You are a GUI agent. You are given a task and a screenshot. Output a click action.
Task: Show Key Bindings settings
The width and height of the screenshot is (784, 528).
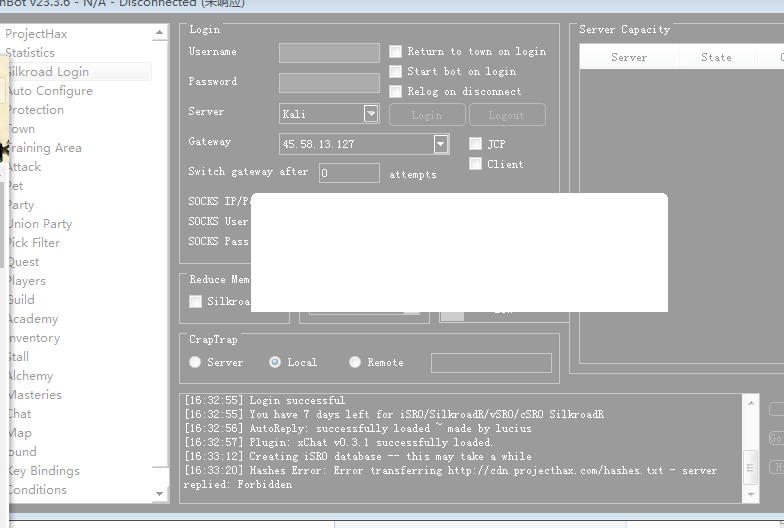(43, 471)
